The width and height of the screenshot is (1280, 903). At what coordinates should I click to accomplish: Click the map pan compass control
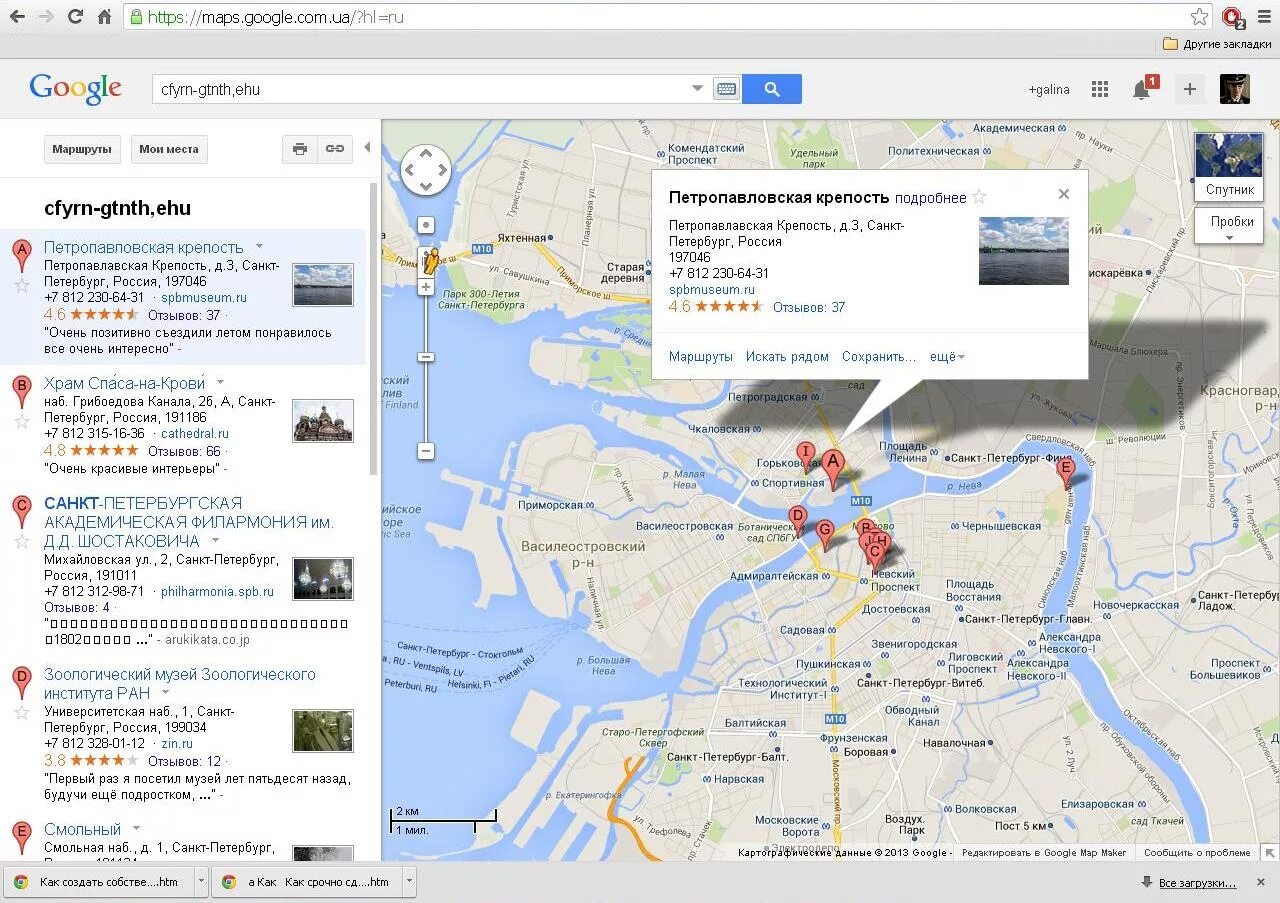426,170
